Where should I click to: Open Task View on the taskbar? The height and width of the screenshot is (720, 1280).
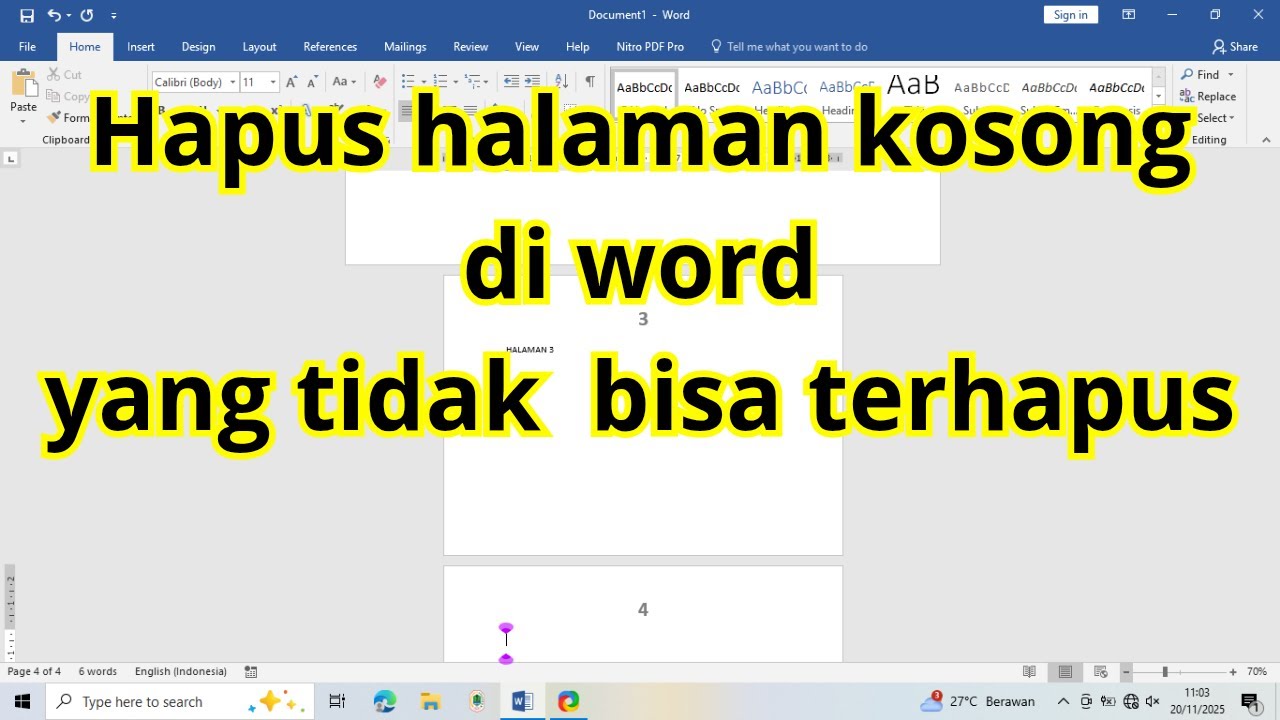point(337,701)
